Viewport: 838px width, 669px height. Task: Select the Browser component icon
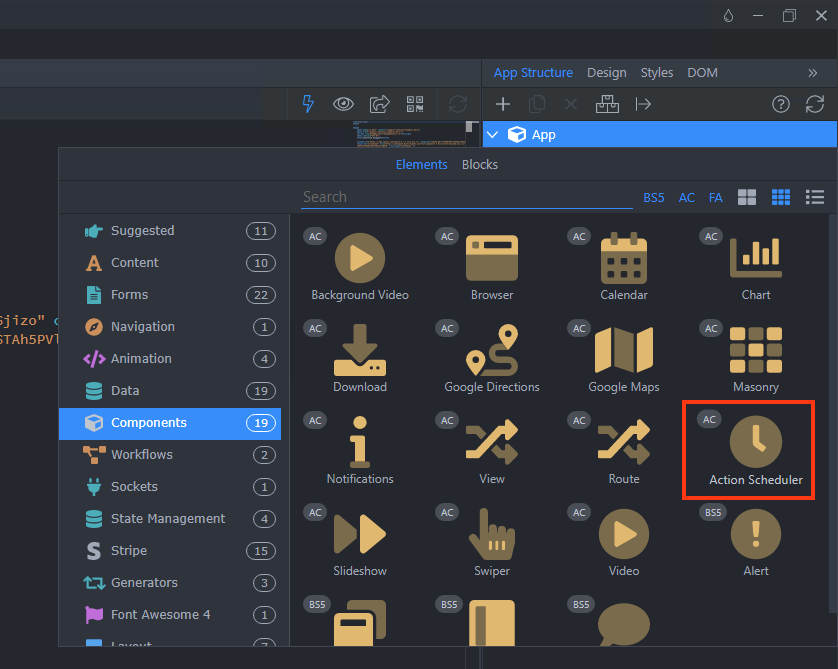point(492,258)
